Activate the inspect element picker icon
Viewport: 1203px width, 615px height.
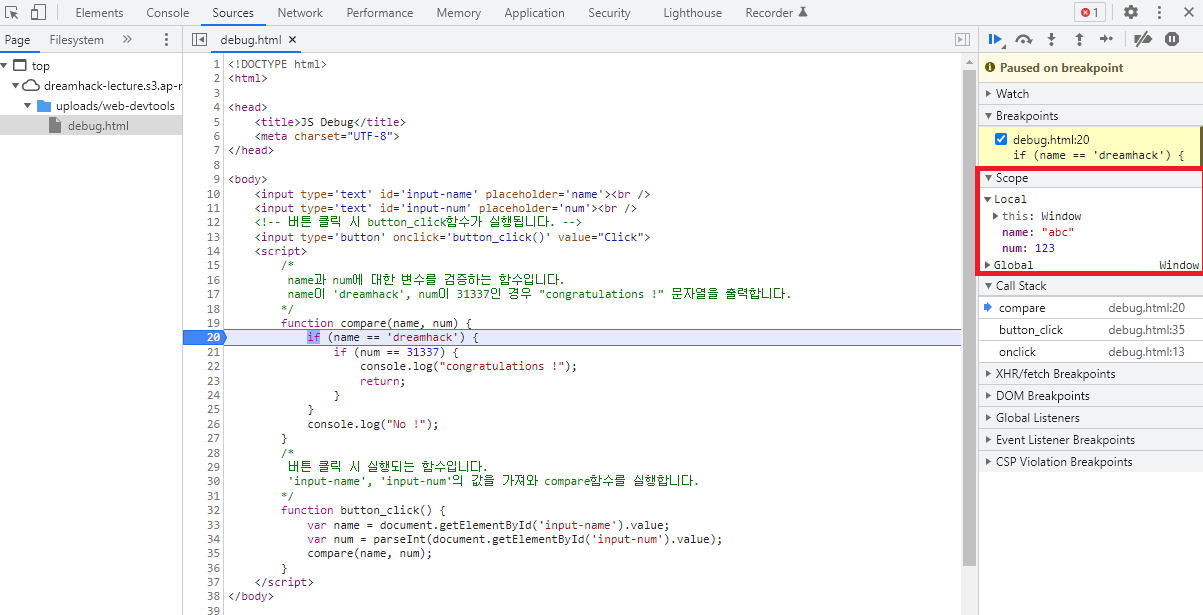click(x=12, y=12)
